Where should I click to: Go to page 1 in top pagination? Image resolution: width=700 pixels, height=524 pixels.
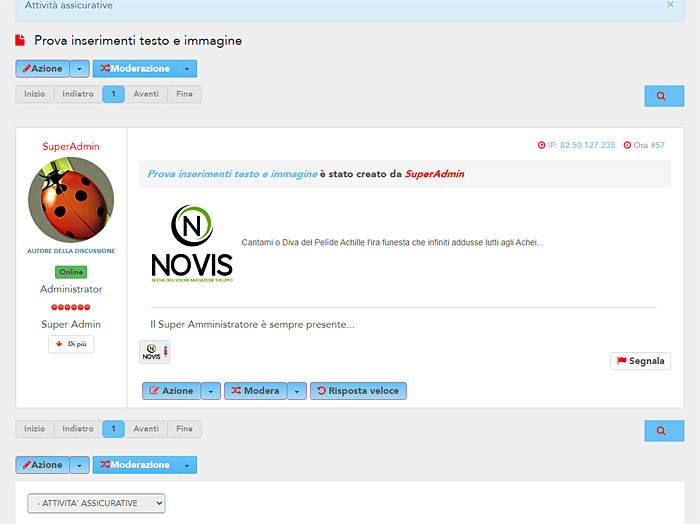tap(113, 94)
